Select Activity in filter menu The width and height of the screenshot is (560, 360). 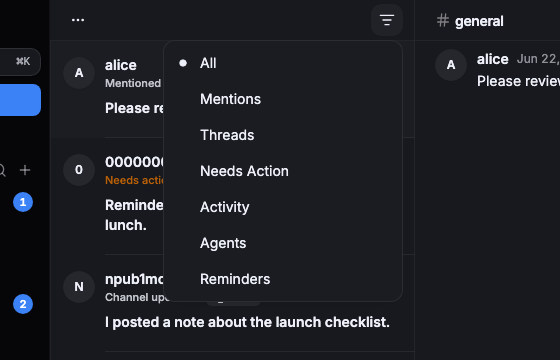283,207
